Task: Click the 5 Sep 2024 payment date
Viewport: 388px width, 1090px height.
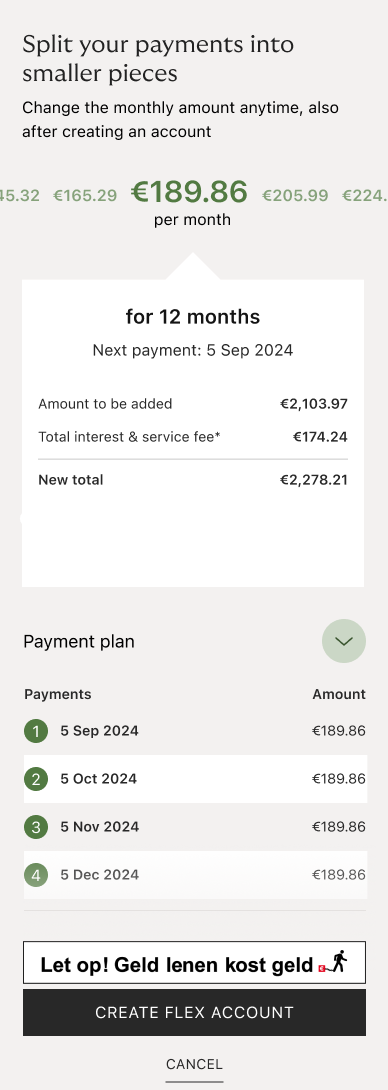Action: click(99, 731)
